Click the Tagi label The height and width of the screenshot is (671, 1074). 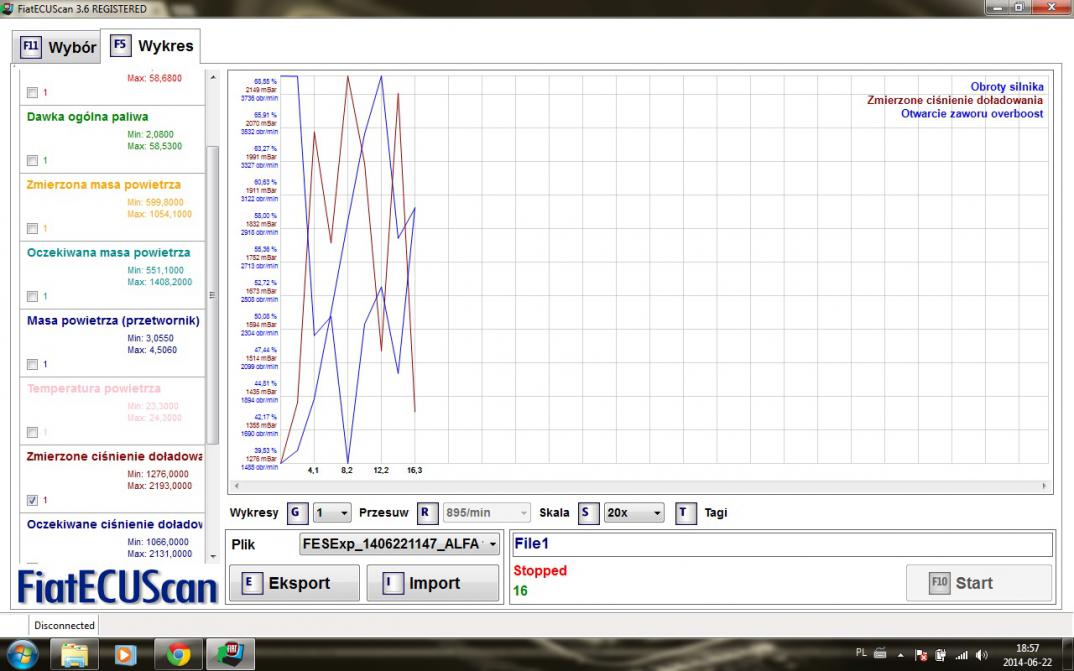coord(716,513)
